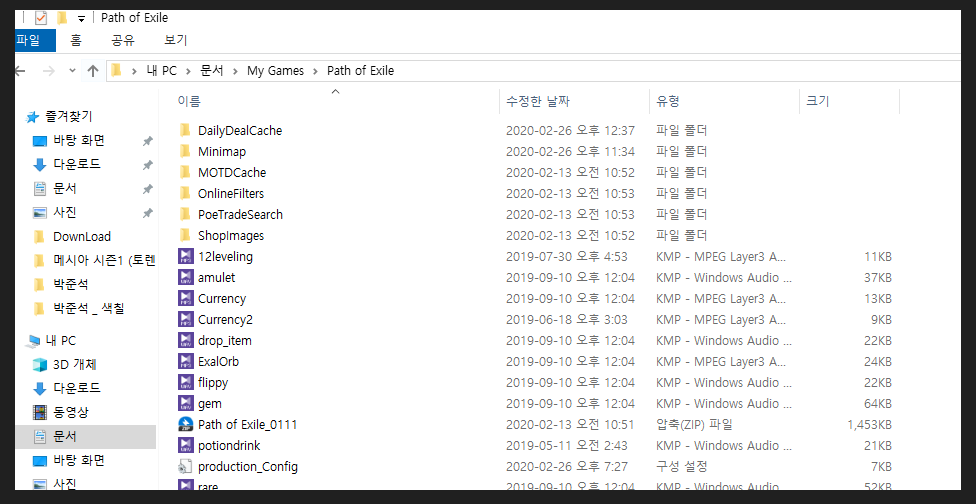This screenshot has height=504, width=976.
Task: Select the production_Config settings file icon
Action: pyautogui.click(x=185, y=466)
